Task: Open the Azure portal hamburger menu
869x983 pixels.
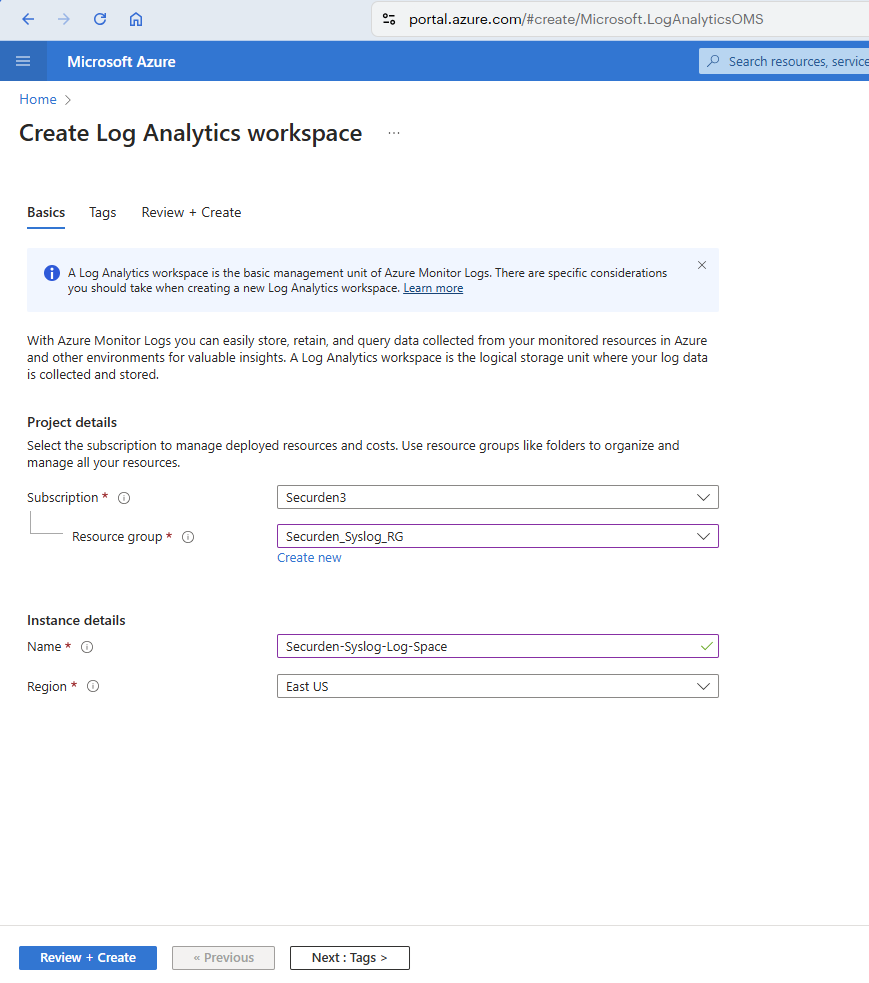Action: pyautogui.click(x=23, y=61)
